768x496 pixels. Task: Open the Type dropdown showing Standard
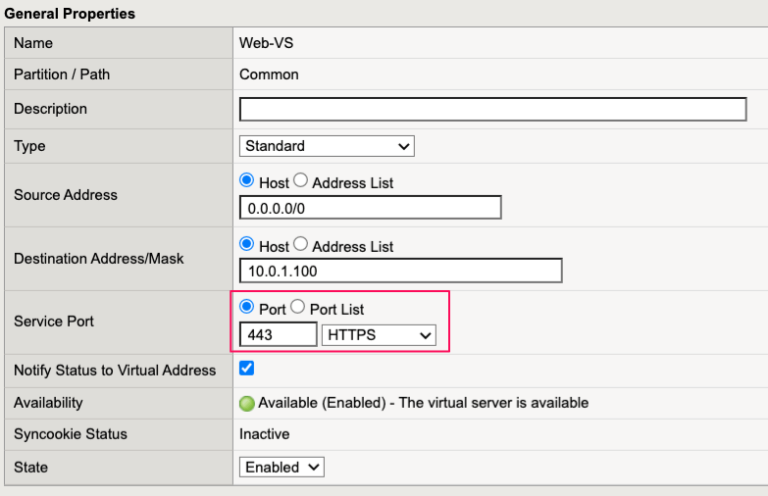tap(327, 146)
